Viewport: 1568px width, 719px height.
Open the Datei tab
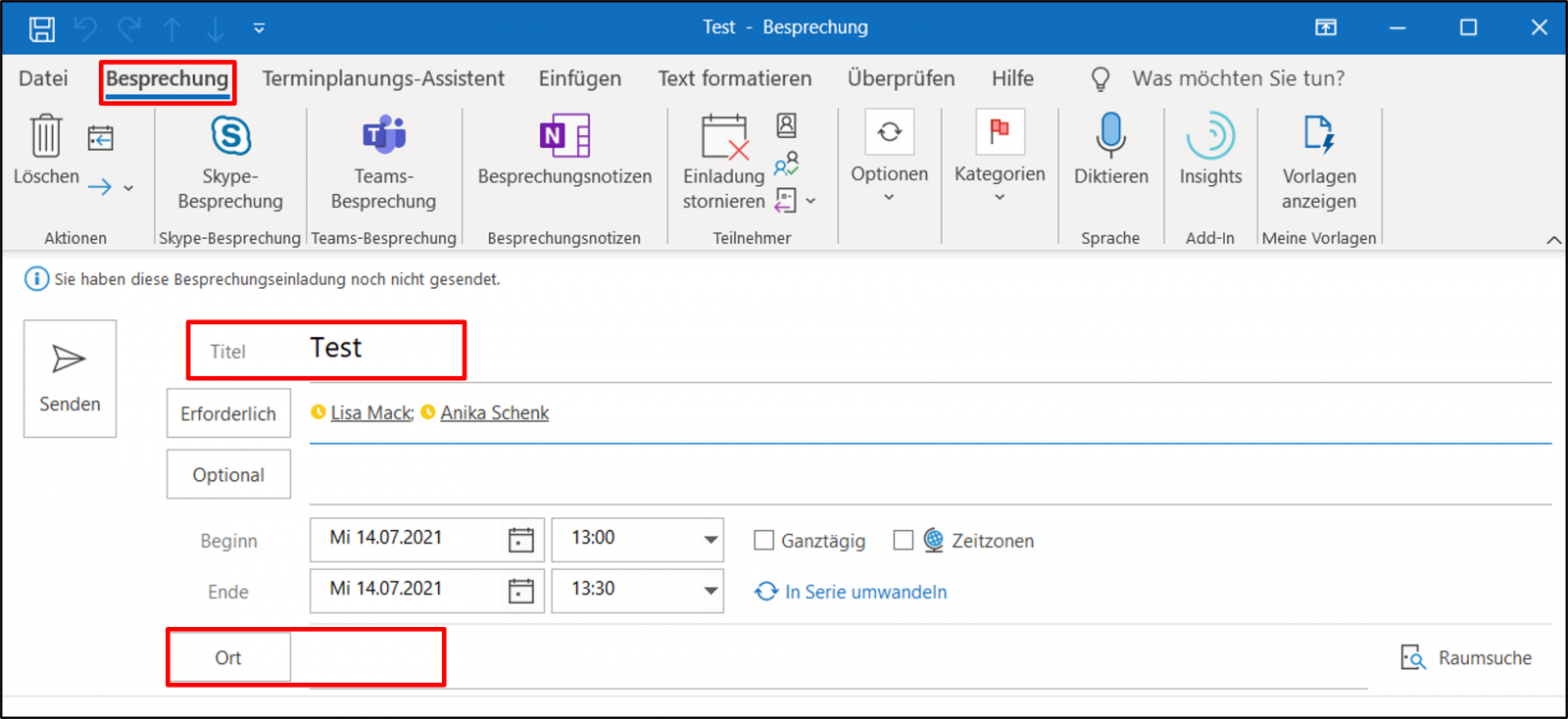click(x=43, y=78)
